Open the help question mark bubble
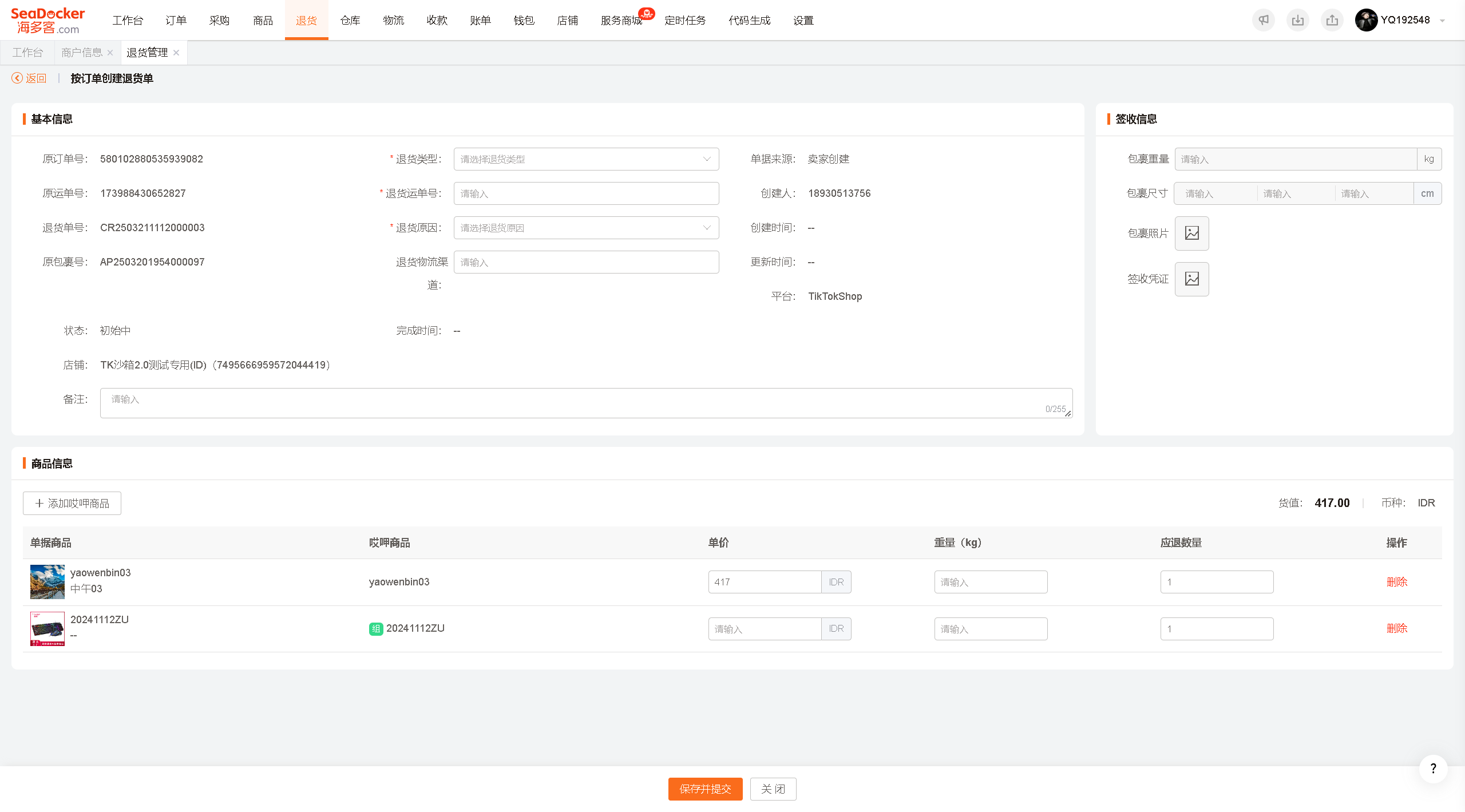The height and width of the screenshot is (812, 1465). pyautogui.click(x=1433, y=769)
